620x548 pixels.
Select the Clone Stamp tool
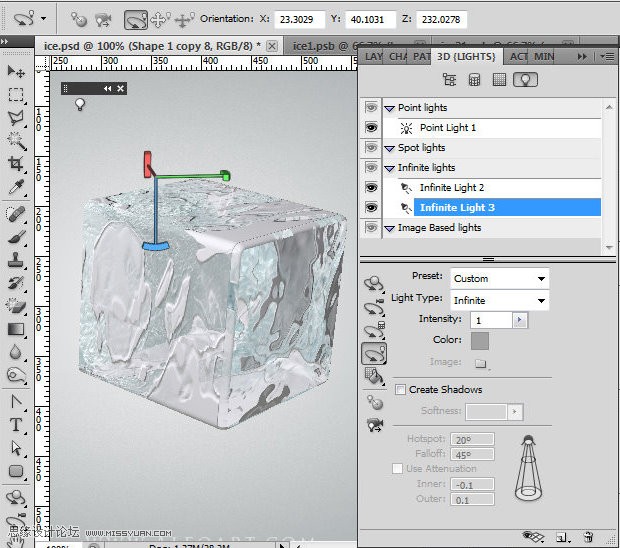(16, 261)
